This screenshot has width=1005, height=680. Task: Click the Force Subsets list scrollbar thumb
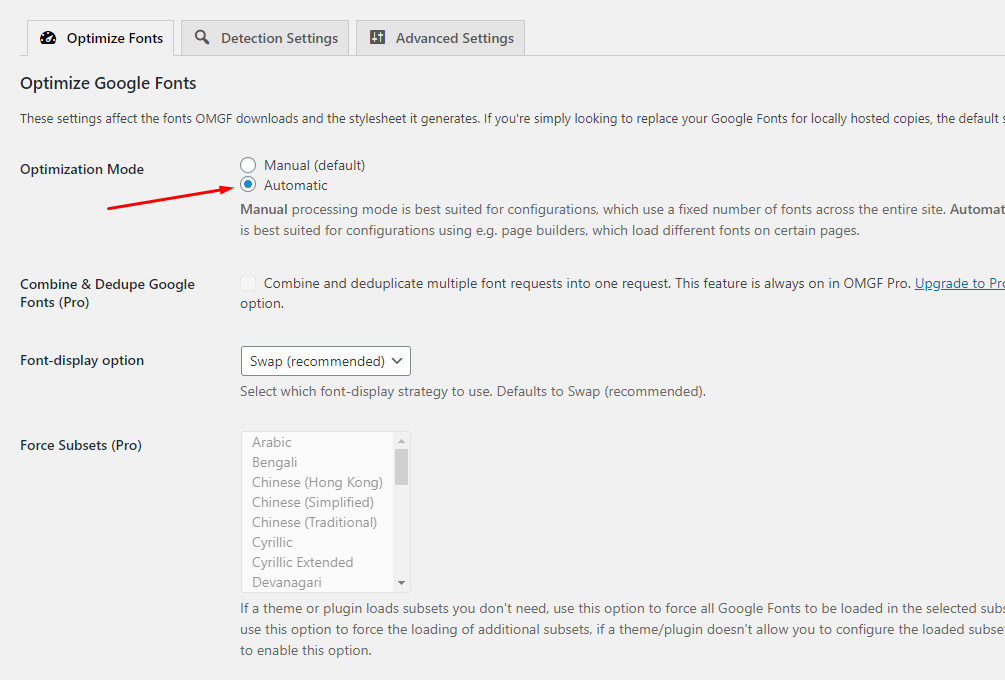pyautogui.click(x=401, y=467)
